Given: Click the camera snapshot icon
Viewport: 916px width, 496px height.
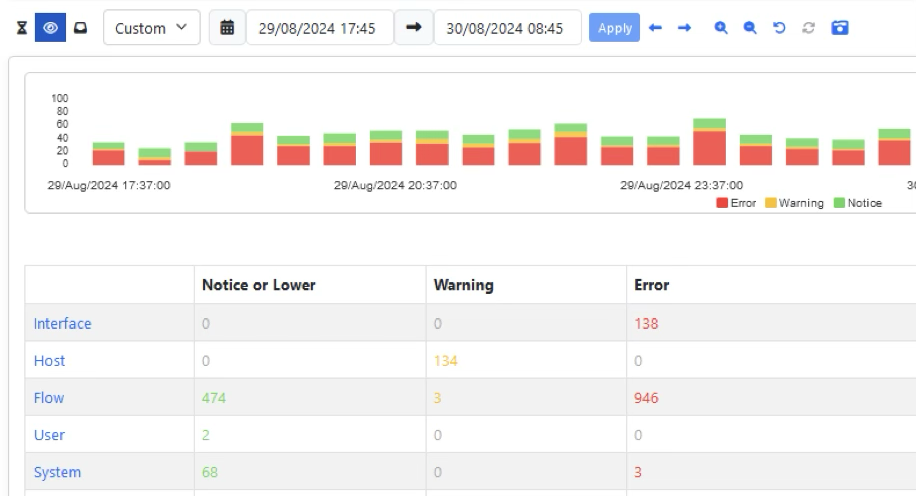Looking at the screenshot, I should [x=839, y=27].
